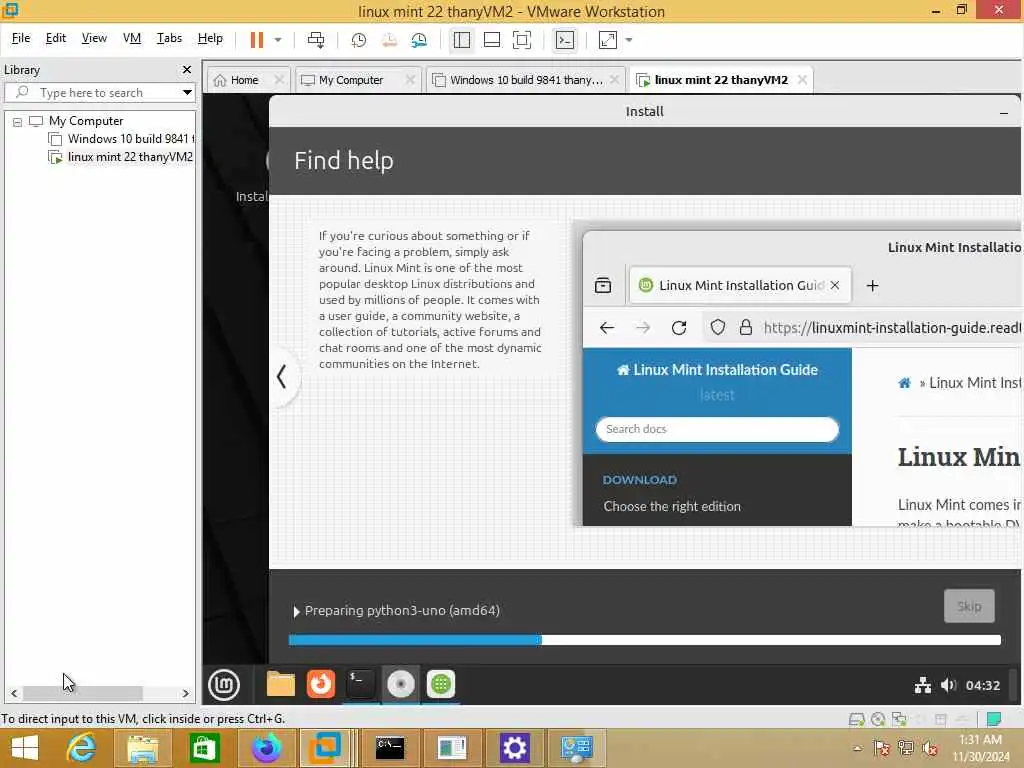1024x768 pixels.
Task: Launch Firefox from Mint panel
Action: [x=321, y=684]
